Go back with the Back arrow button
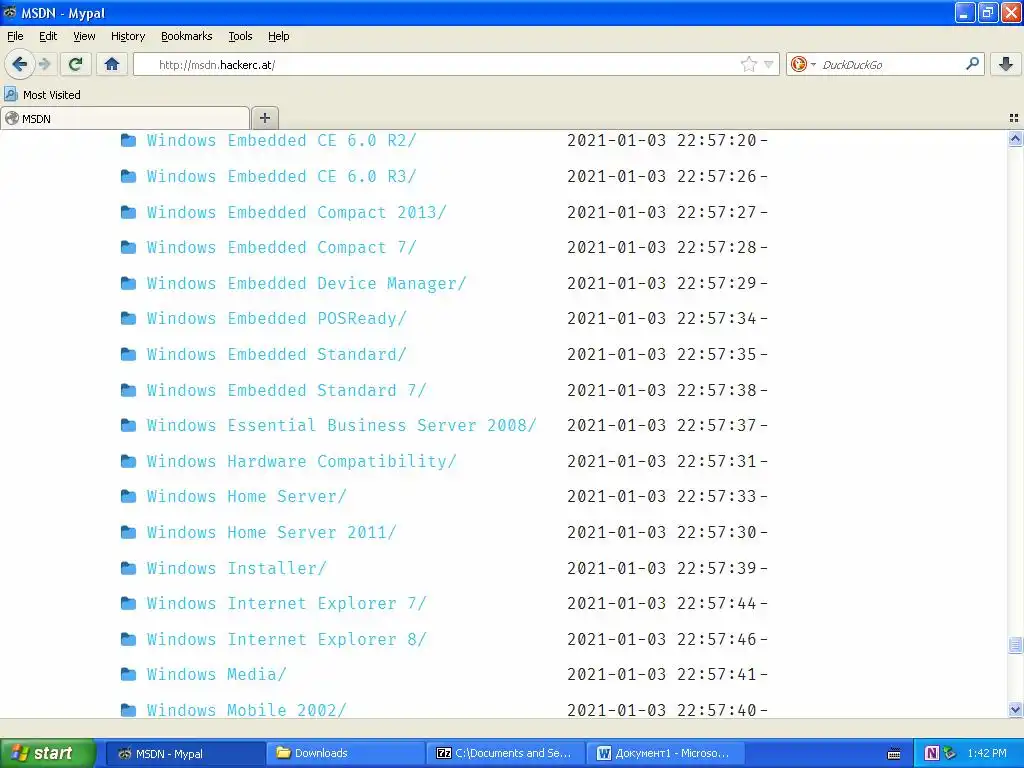This screenshot has width=1024, height=768. point(19,64)
